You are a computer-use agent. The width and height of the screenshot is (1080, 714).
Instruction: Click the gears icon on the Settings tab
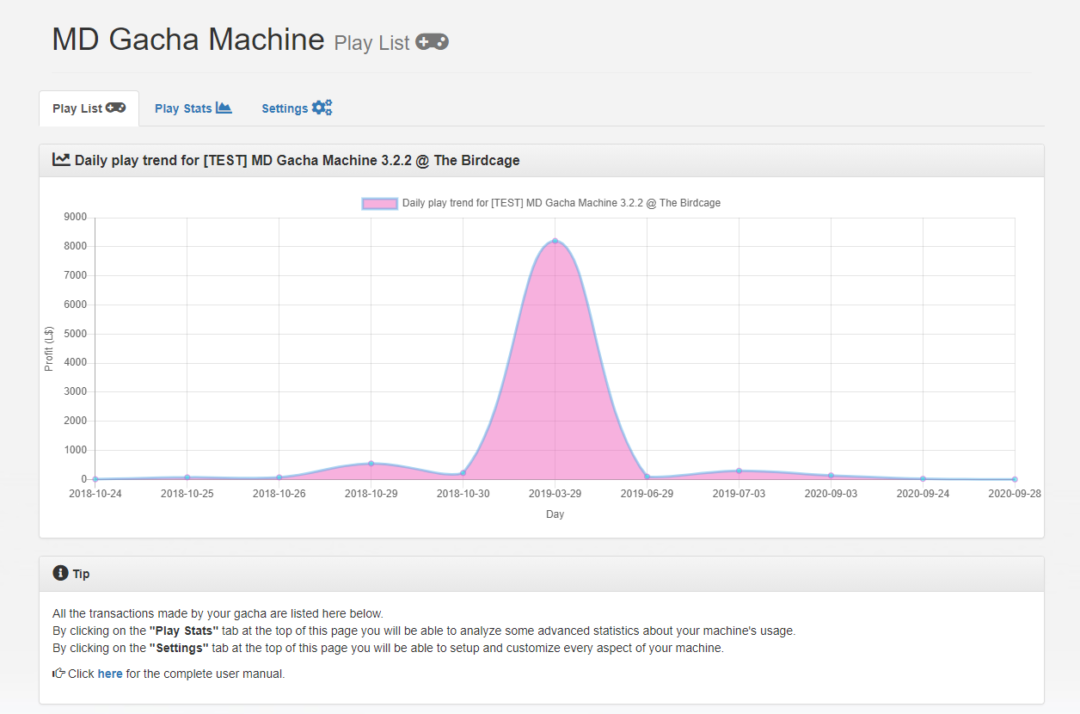(x=321, y=108)
